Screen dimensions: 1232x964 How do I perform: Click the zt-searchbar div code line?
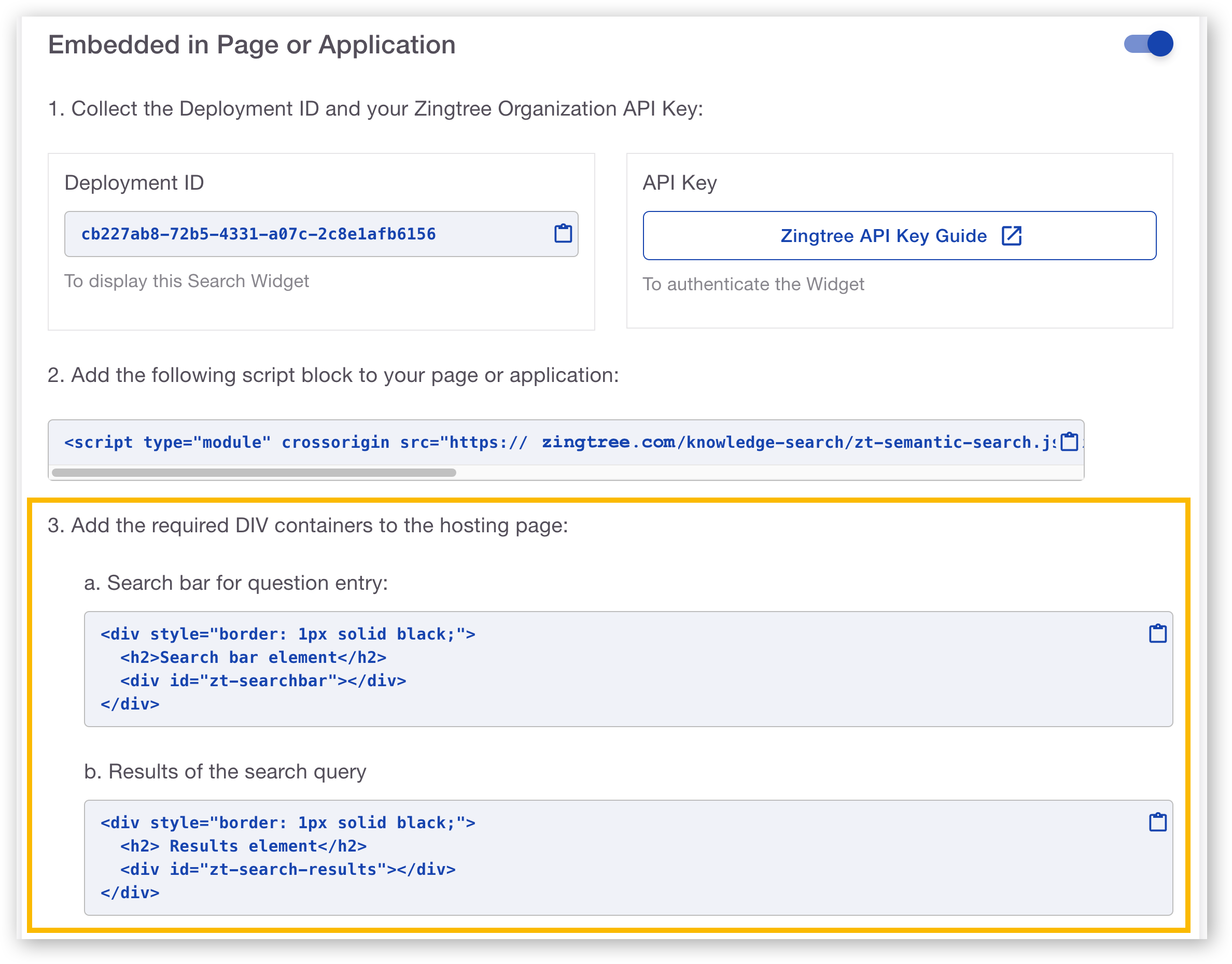pos(262,681)
